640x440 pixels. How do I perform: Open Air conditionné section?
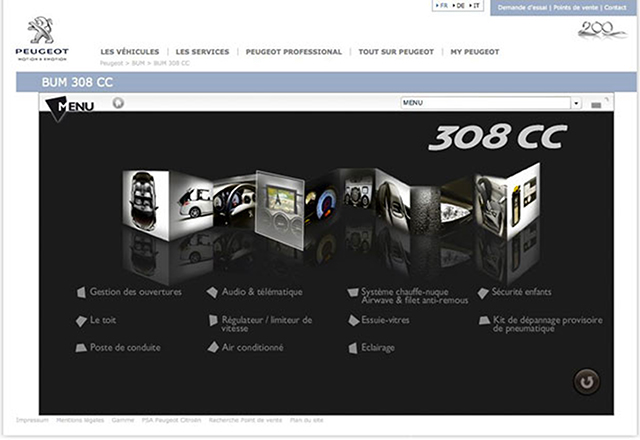point(252,347)
